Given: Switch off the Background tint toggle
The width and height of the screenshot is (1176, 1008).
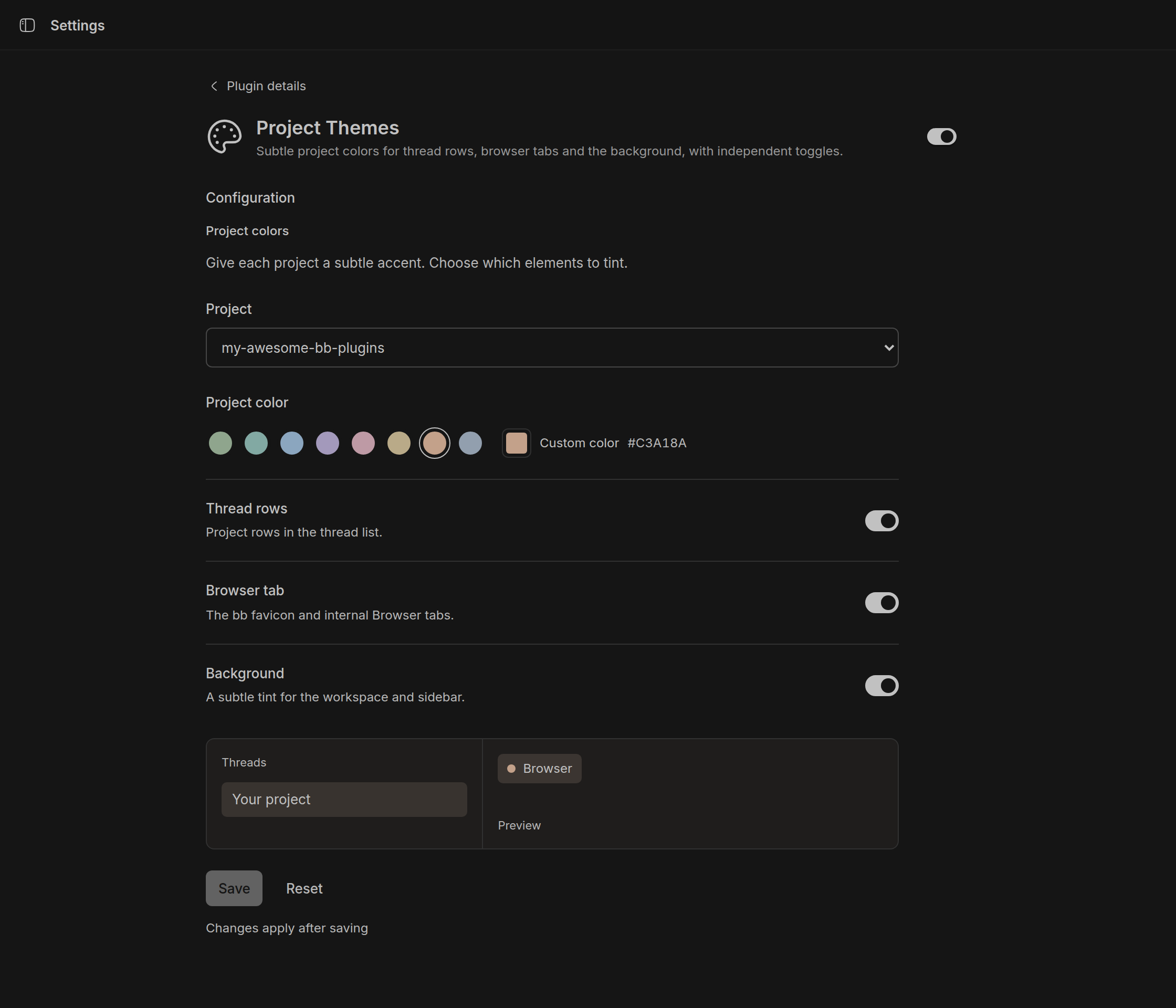Looking at the screenshot, I should 881,686.
